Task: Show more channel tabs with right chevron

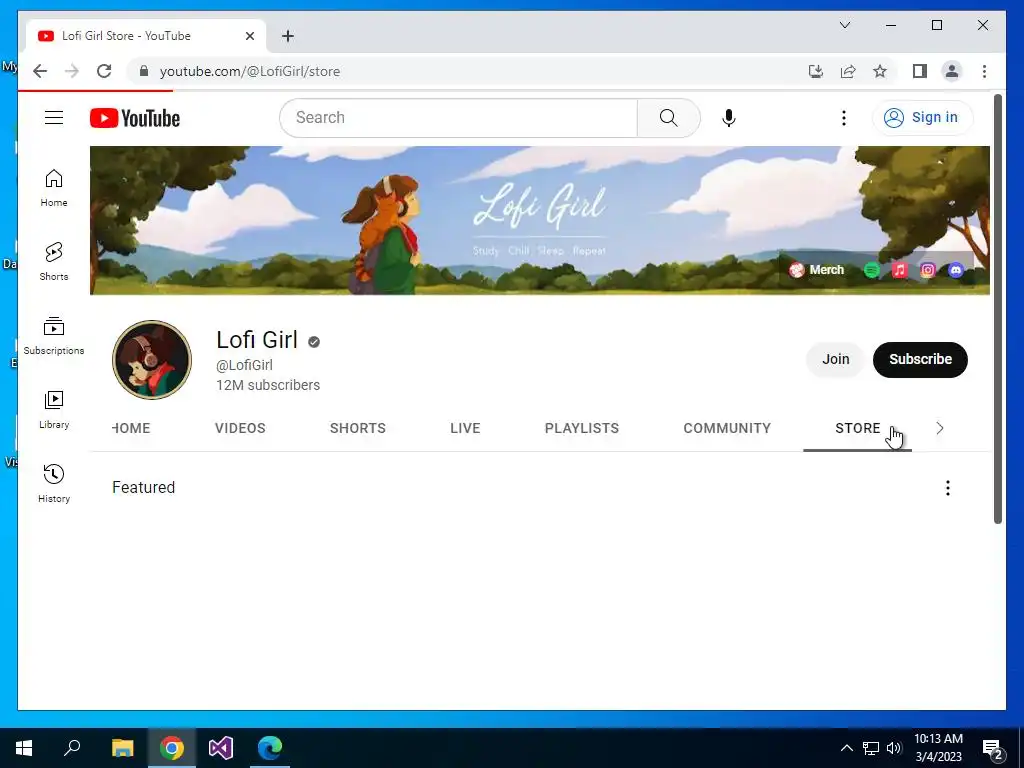Action: tap(939, 428)
